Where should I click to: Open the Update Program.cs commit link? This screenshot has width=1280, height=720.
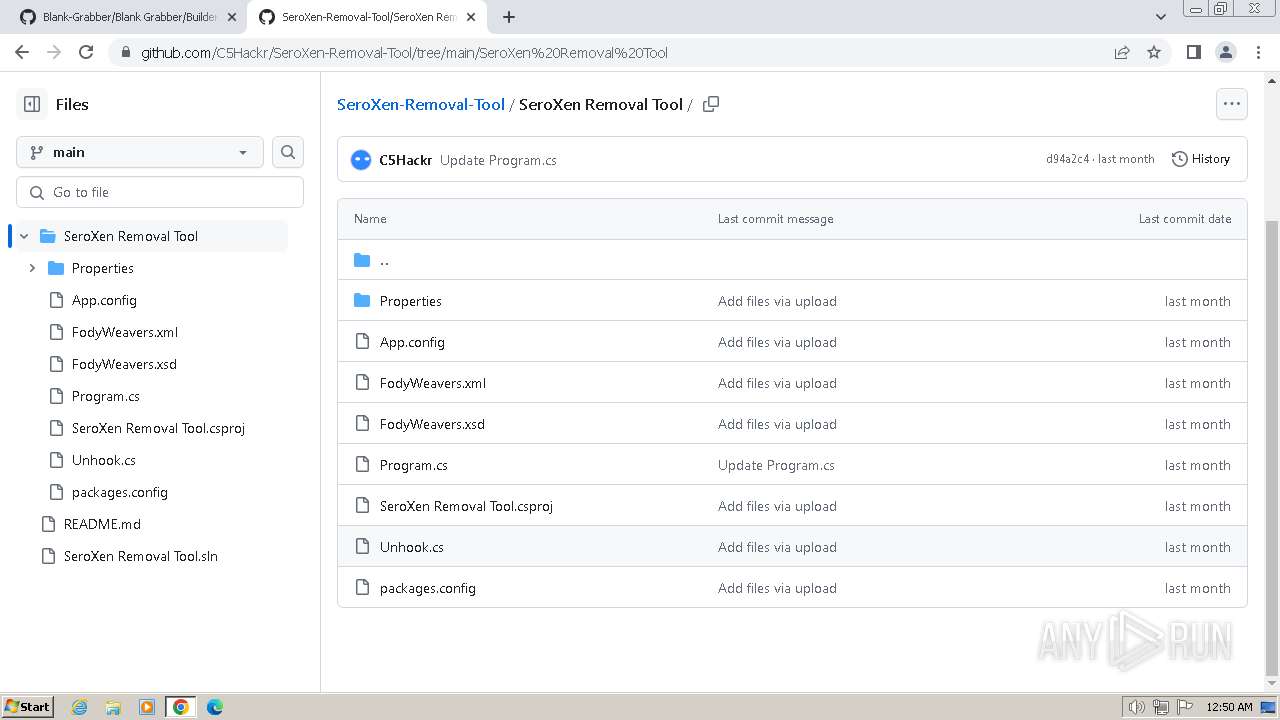coord(498,160)
